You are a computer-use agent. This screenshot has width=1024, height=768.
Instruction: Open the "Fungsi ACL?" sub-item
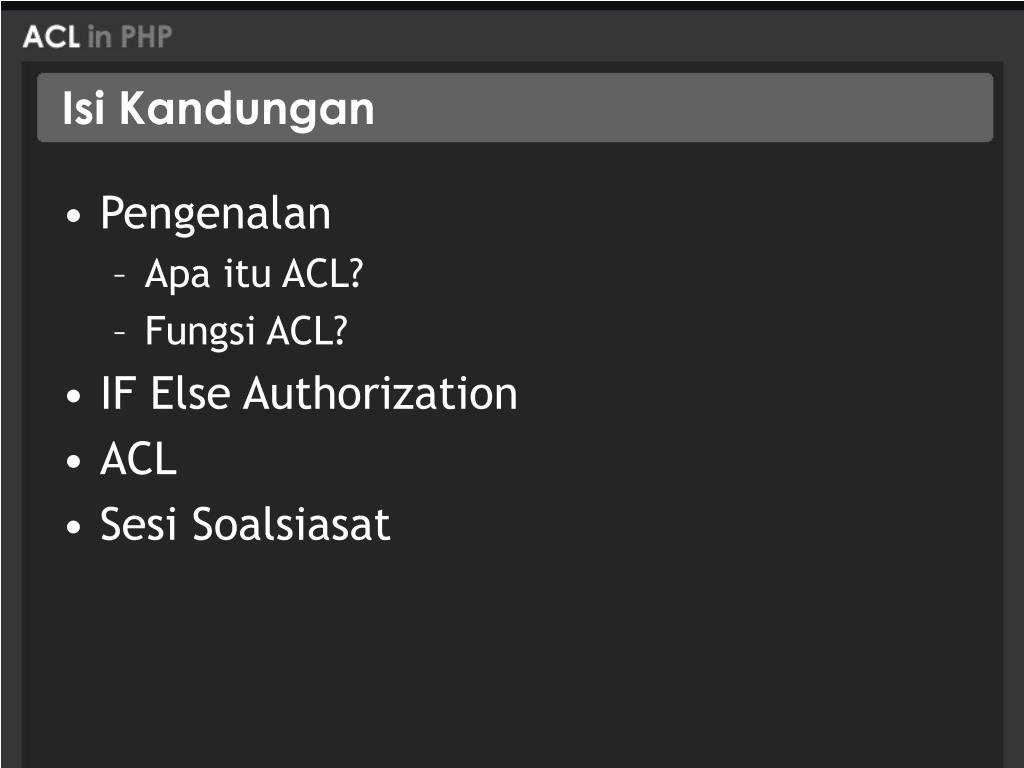(x=246, y=331)
